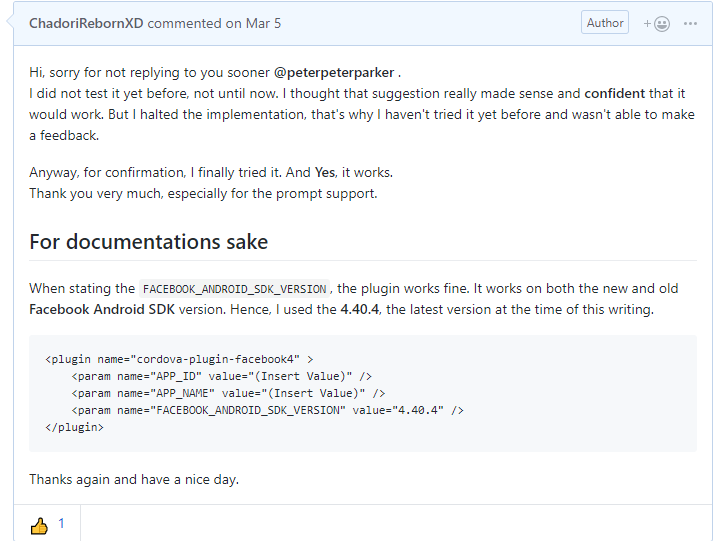Click the APP_NAME param line in code
Screen dimensions: 725x541
(228, 393)
